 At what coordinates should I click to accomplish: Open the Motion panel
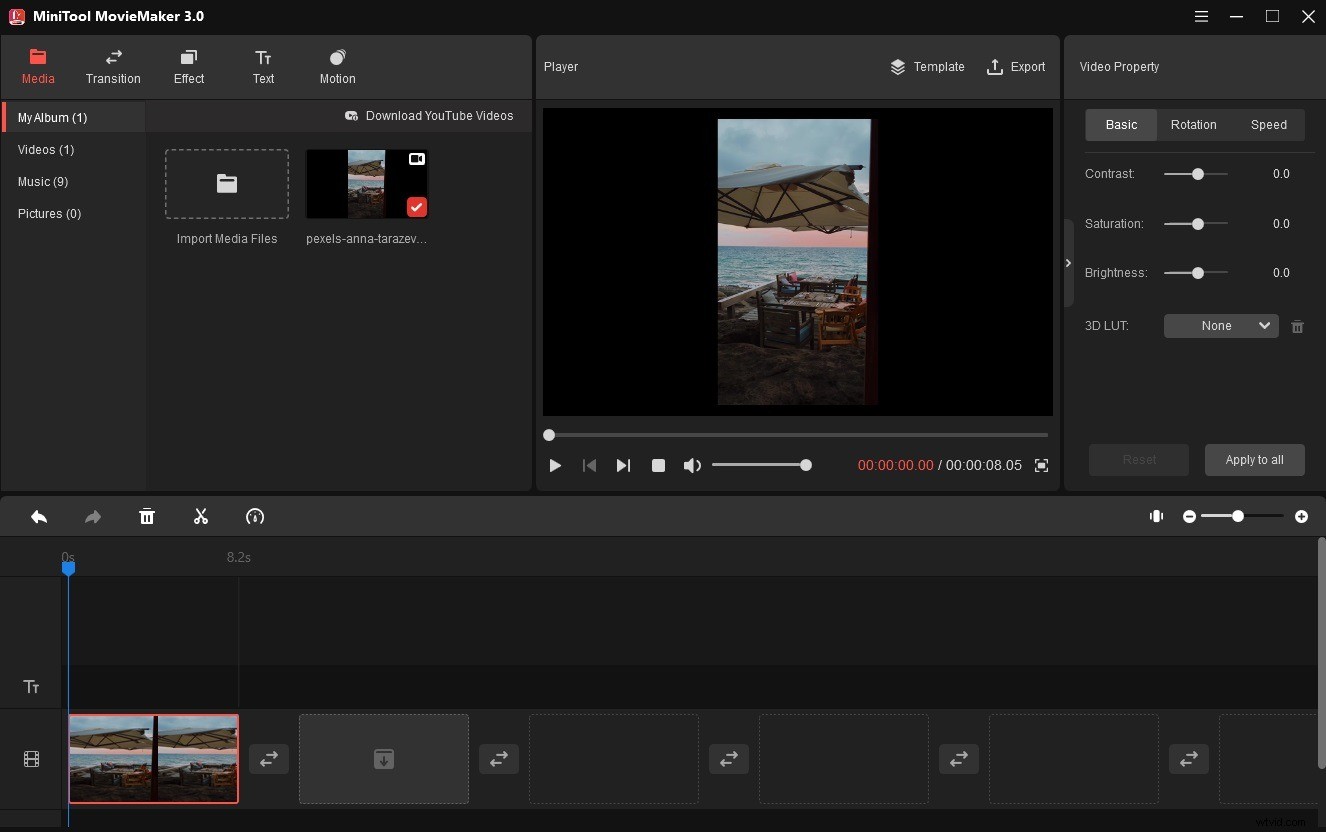tap(337, 66)
